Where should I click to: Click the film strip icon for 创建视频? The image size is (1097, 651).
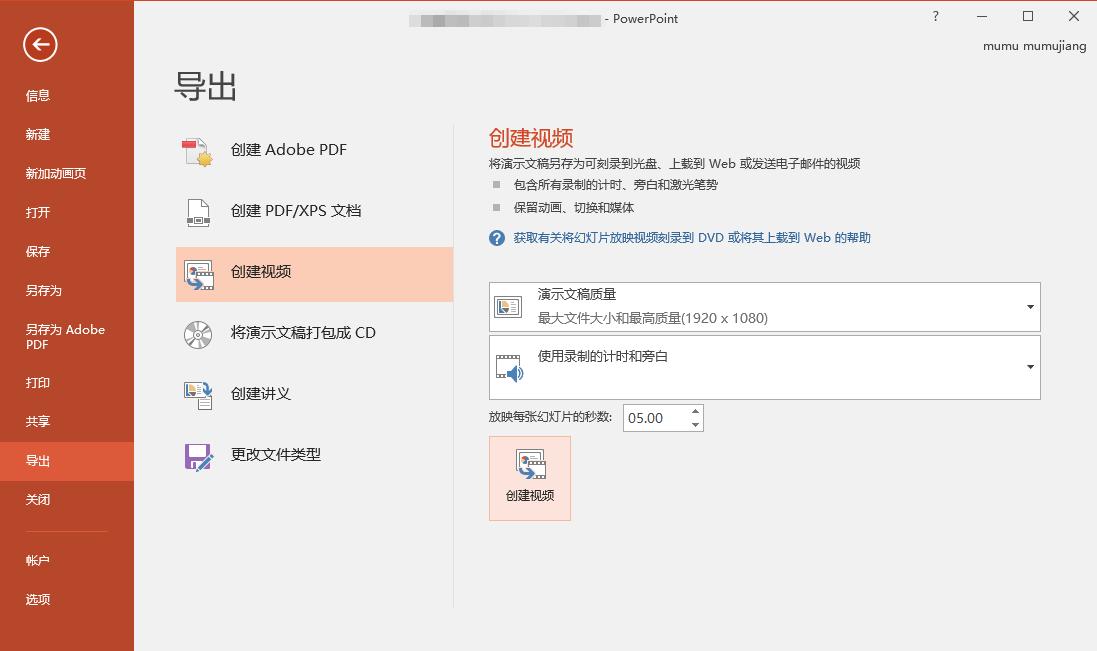click(x=199, y=272)
